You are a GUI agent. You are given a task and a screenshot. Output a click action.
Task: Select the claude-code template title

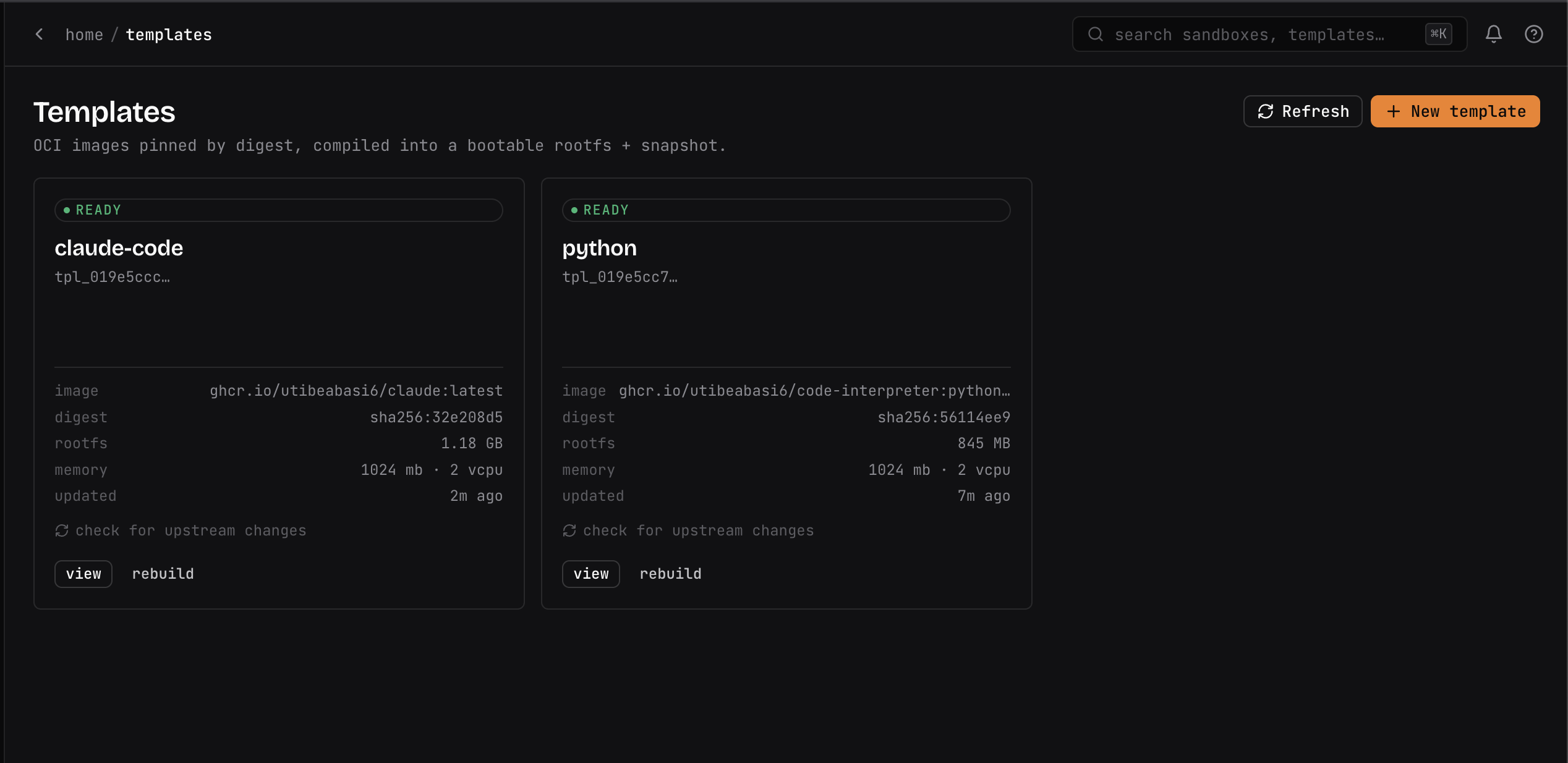pyautogui.click(x=119, y=248)
